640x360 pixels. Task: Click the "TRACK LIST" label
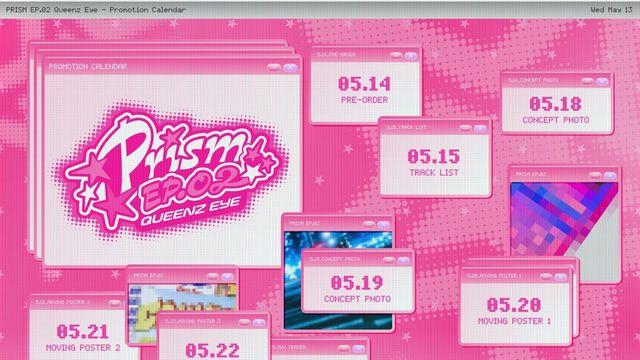pos(434,173)
